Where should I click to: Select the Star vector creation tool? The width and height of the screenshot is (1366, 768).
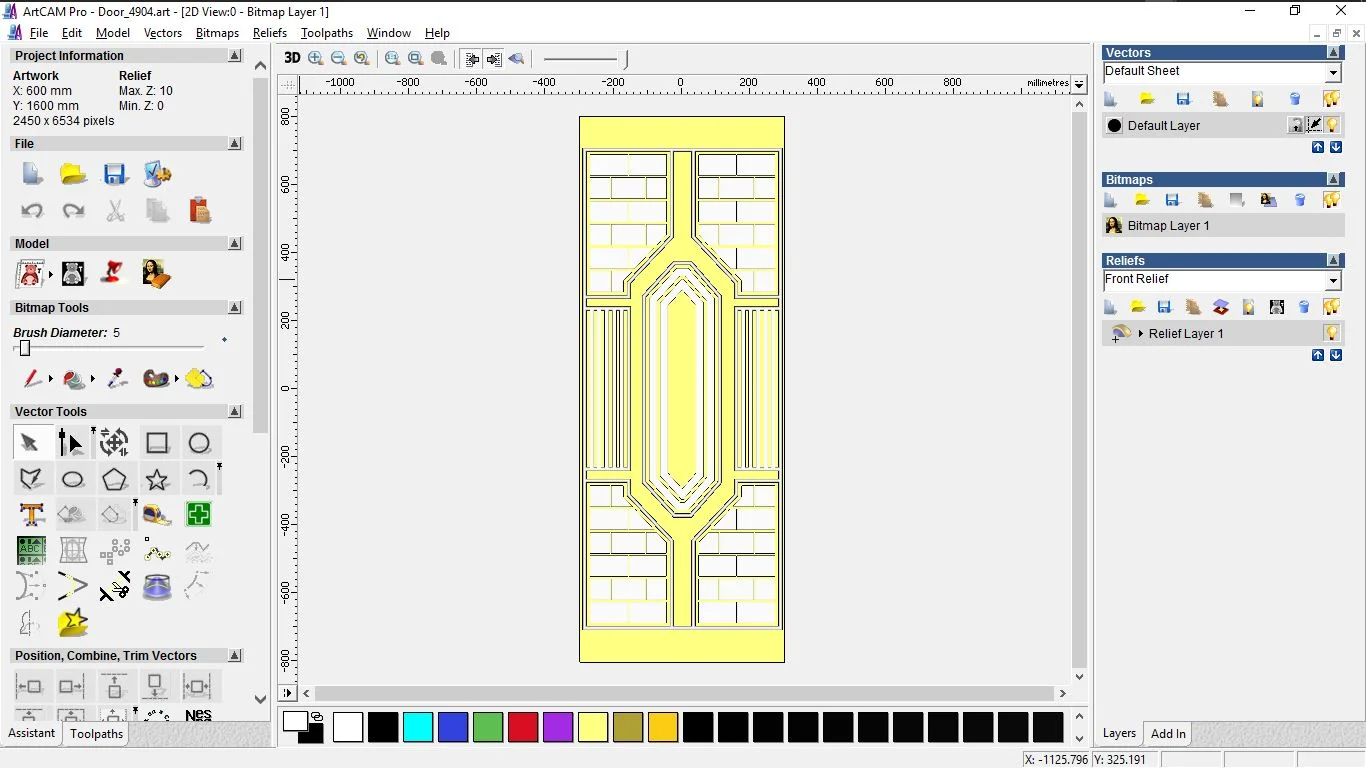click(x=157, y=479)
